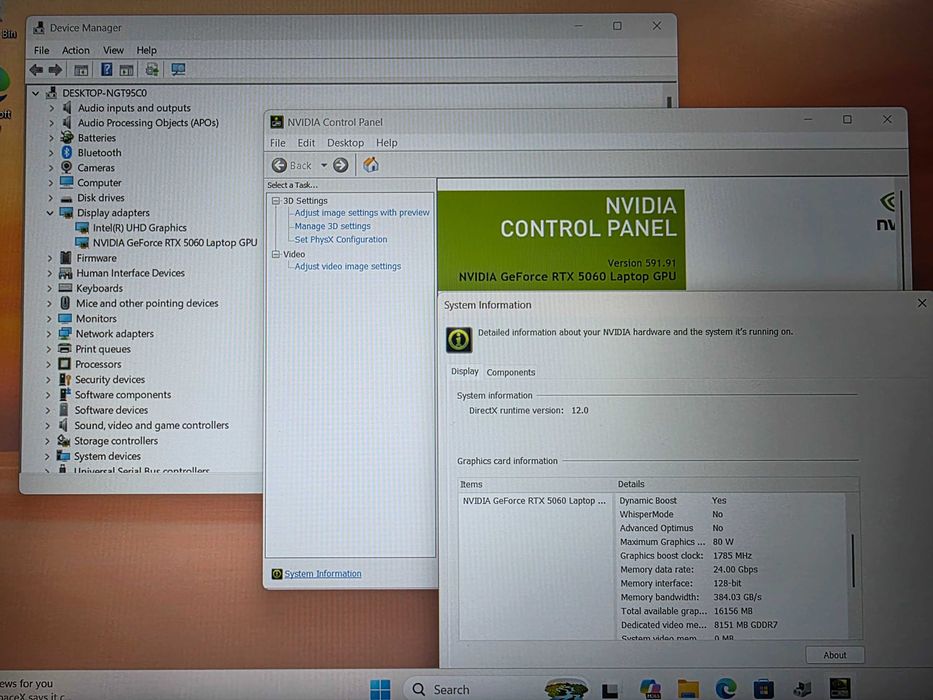Open Microsoft Edge from taskbar
Screen dimensions: 933x700
pos(725,689)
